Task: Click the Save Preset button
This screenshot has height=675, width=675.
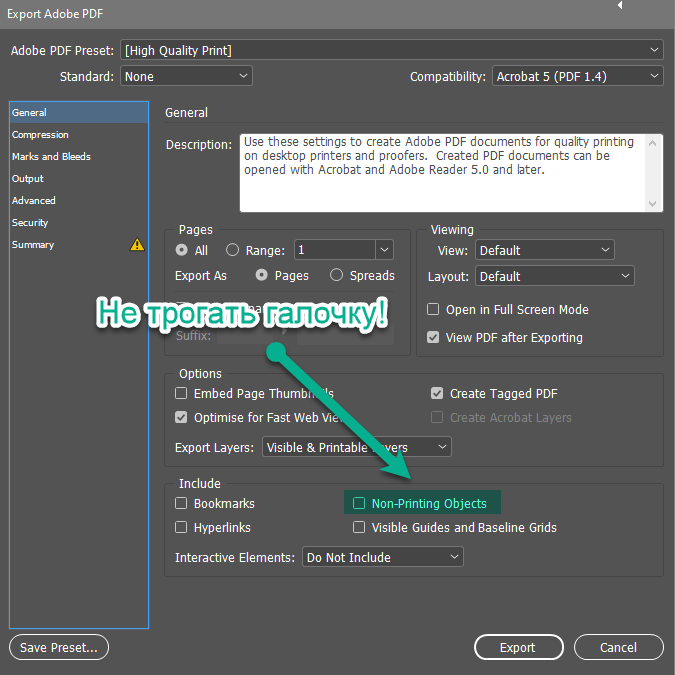Action: [59, 647]
